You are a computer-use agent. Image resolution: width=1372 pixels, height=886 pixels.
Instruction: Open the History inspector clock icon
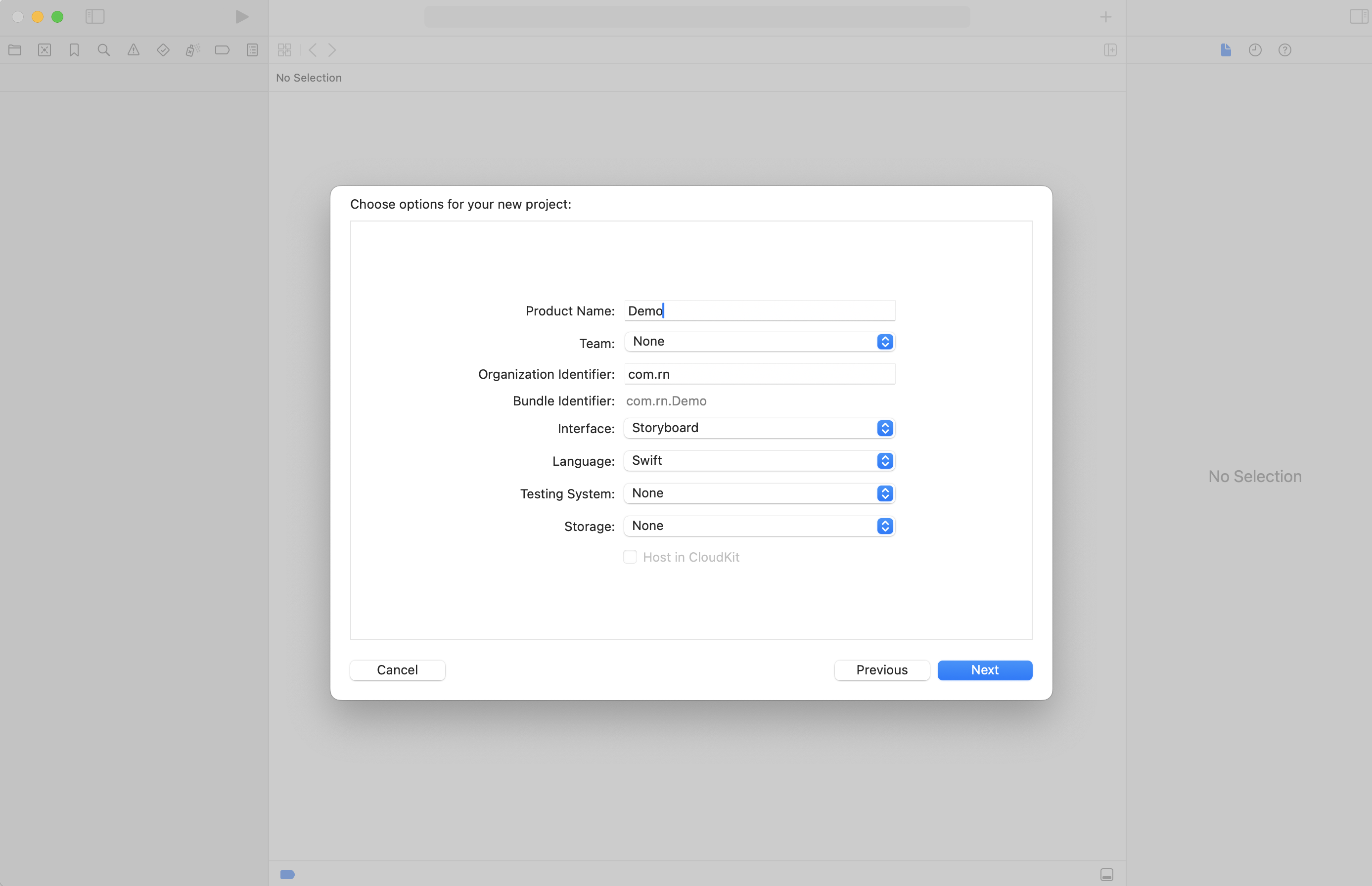[1255, 50]
